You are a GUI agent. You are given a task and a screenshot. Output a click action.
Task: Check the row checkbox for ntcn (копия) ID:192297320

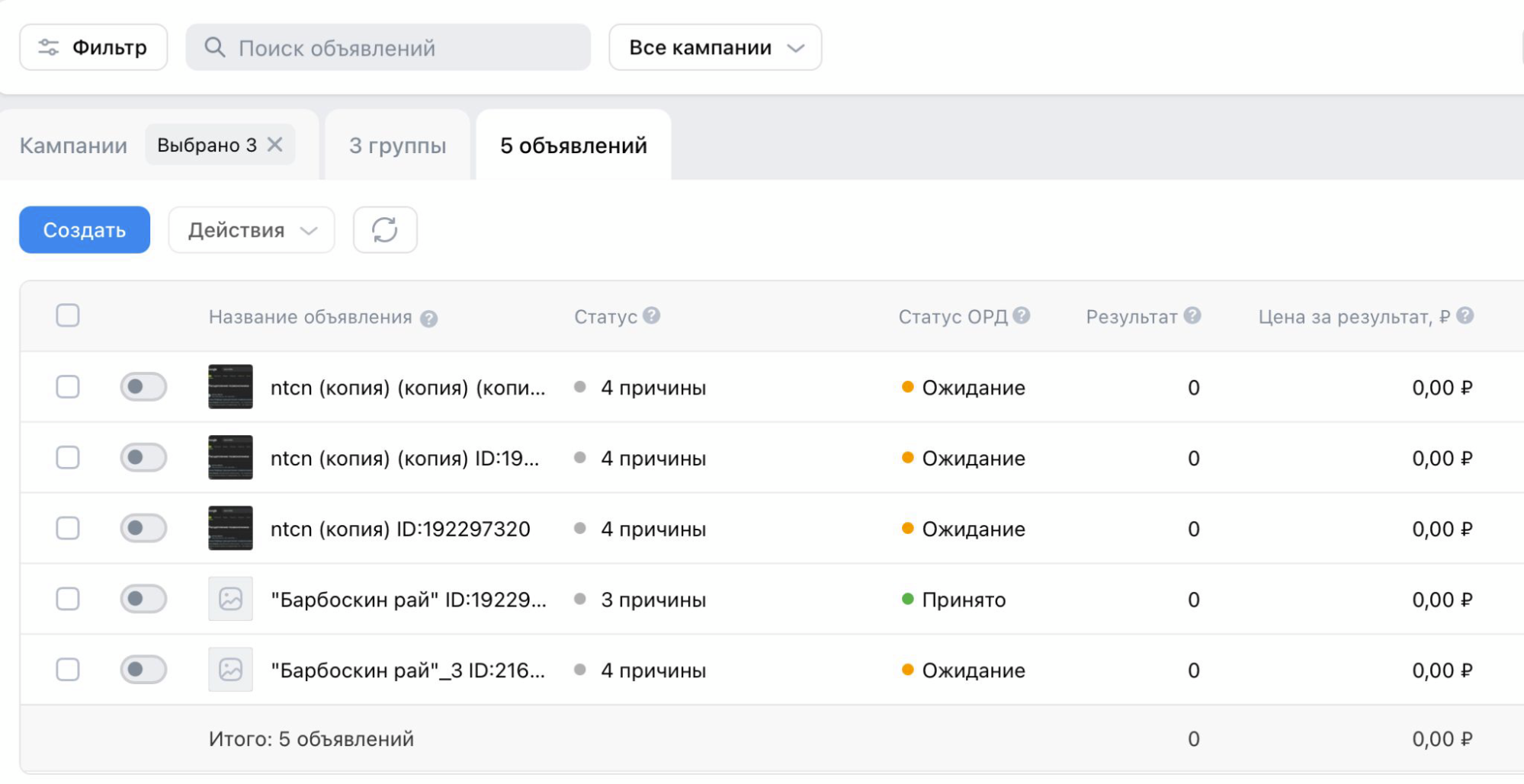(x=67, y=528)
